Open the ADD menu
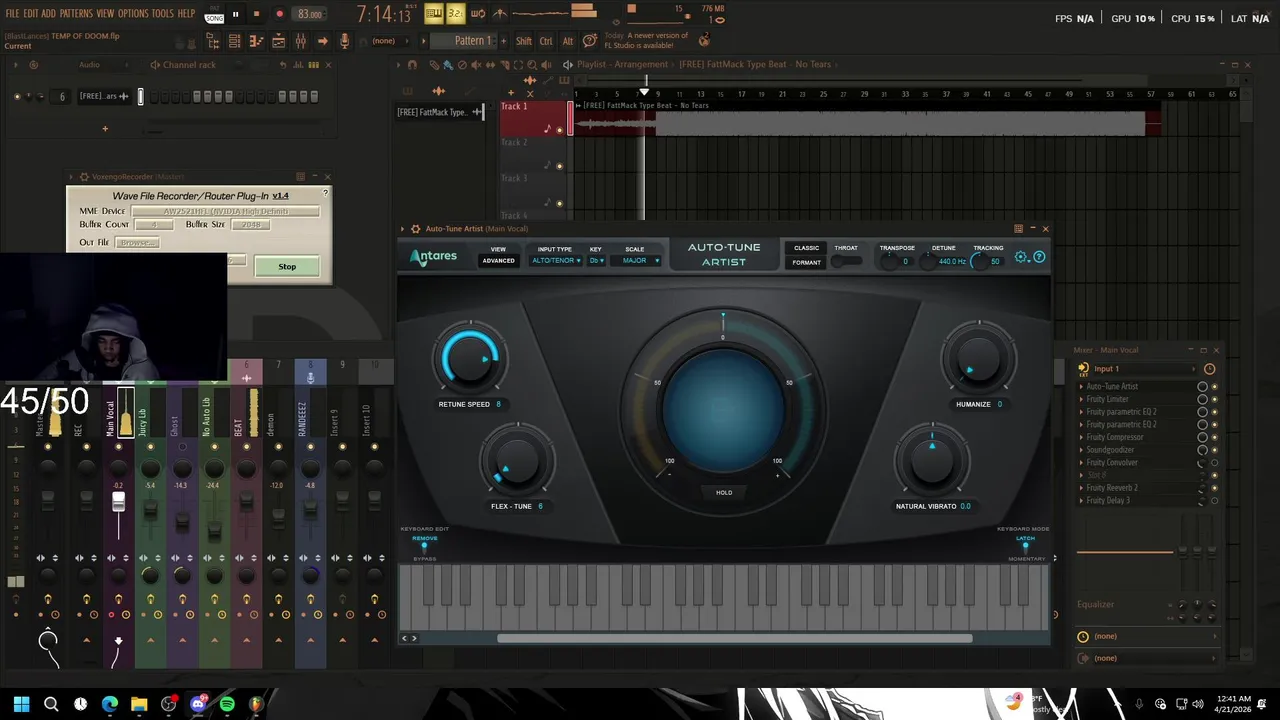This screenshot has height=720, width=1280. (48, 13)
